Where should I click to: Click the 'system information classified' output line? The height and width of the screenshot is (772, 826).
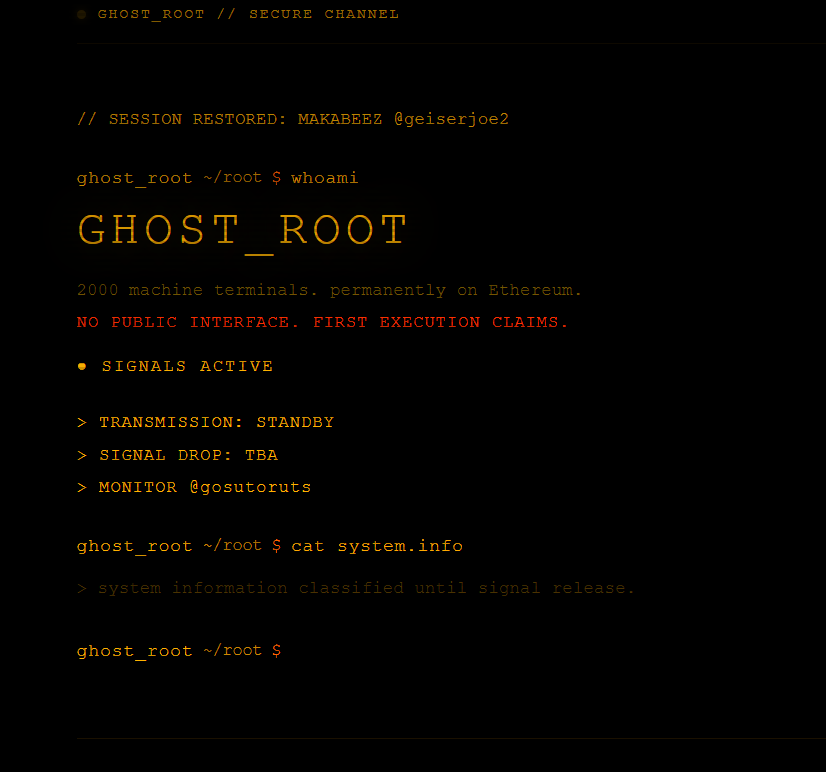(x=356, y=588)
